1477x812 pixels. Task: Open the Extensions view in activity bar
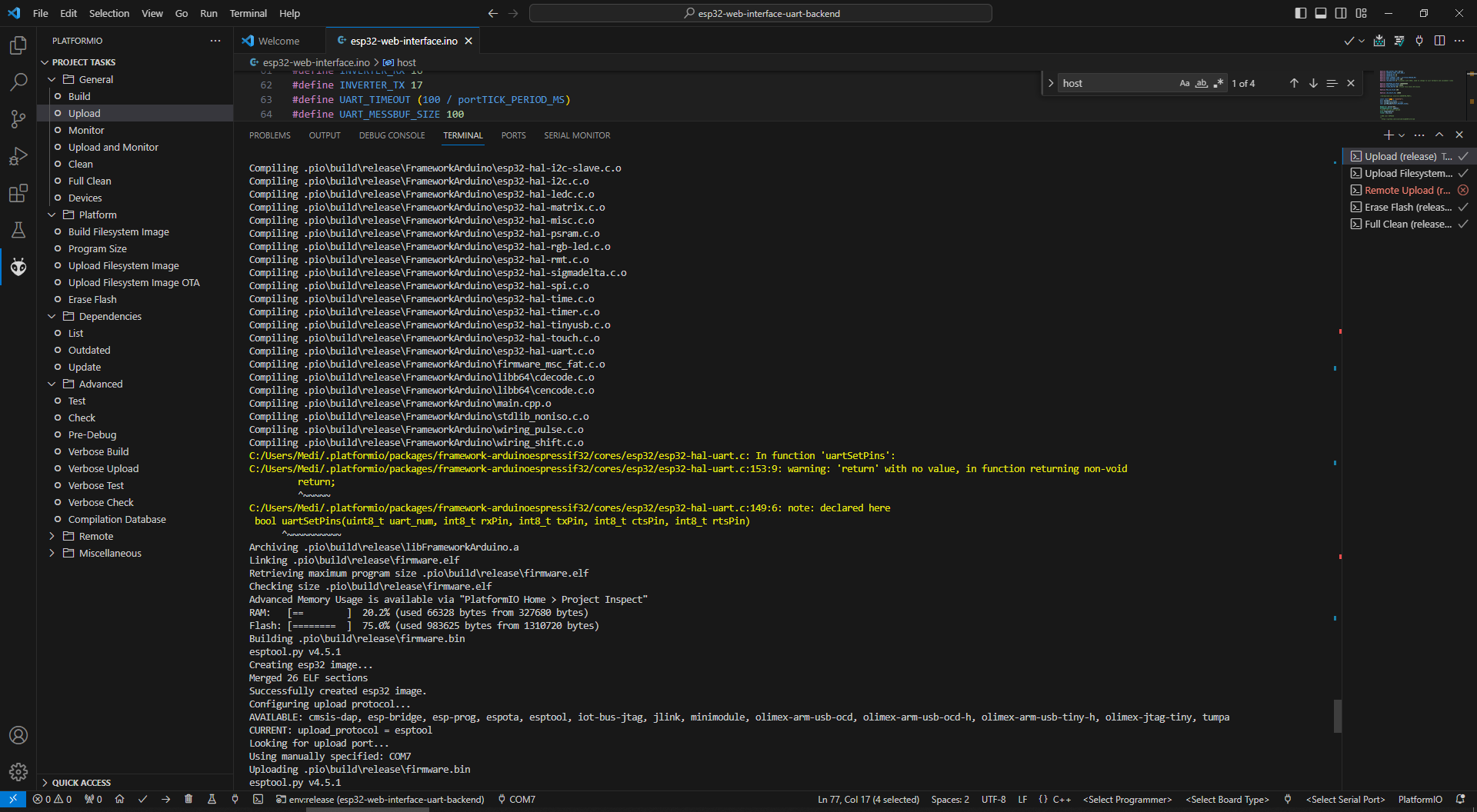18,193
